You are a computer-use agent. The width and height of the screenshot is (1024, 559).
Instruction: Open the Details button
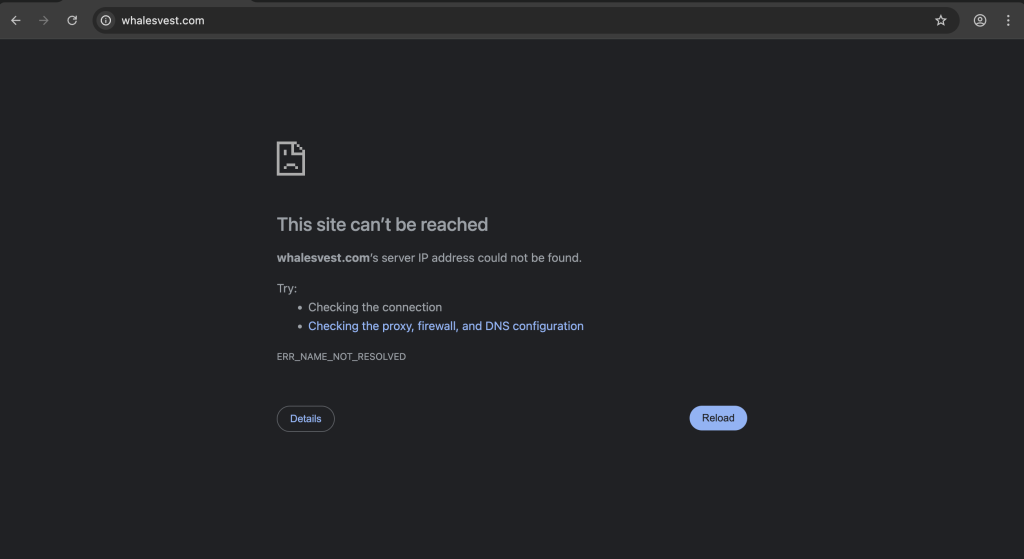(x=306, y=419)
